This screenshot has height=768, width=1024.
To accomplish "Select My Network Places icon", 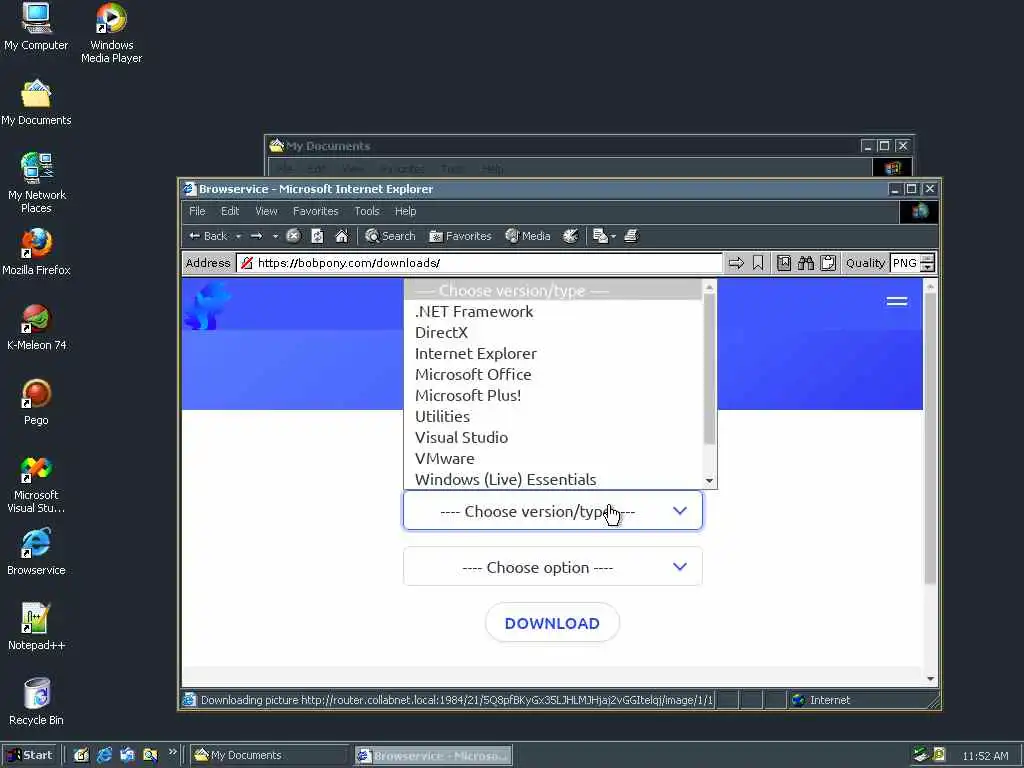I will [x=36, y=183].
